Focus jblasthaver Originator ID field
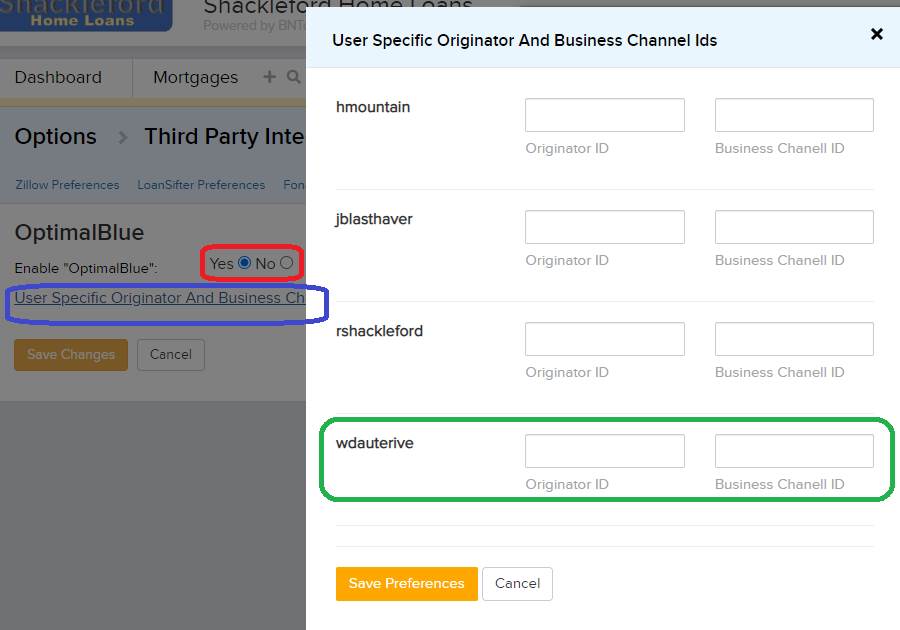Screen dimensions: 900x630 (604, 227)
